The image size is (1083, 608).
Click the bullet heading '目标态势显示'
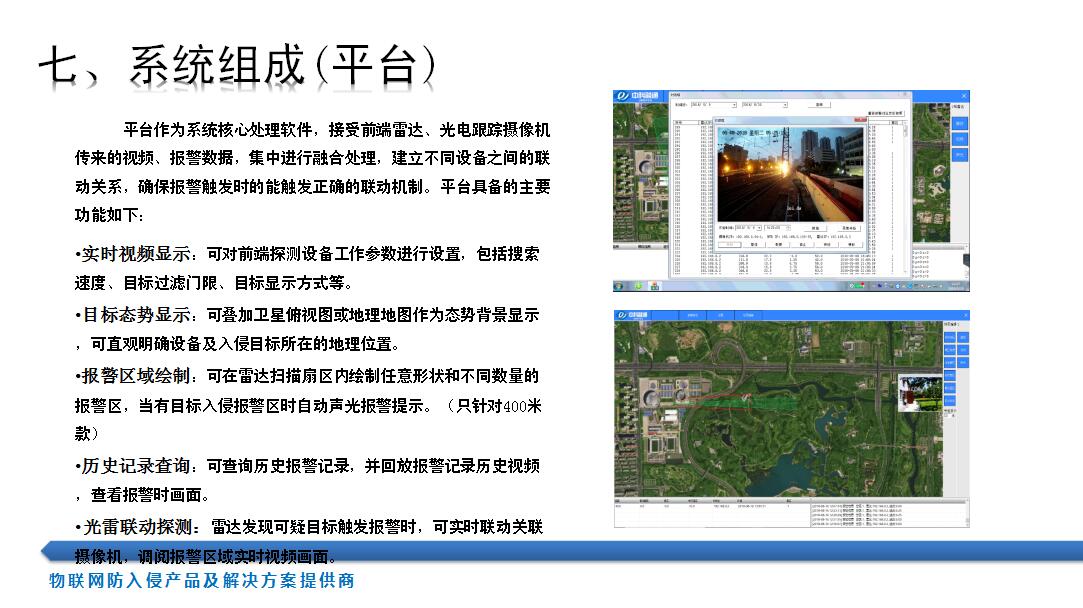136,315
